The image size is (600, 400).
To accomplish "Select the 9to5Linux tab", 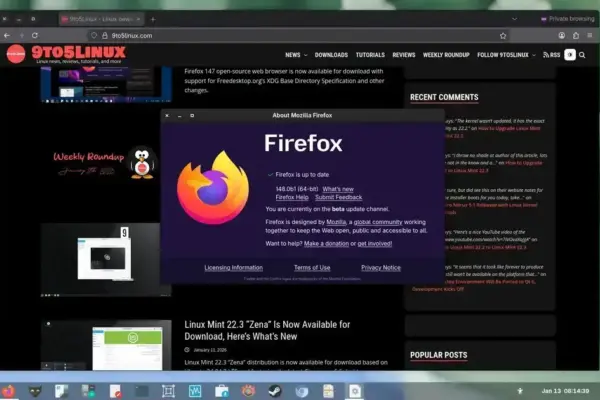I will 99,19.
